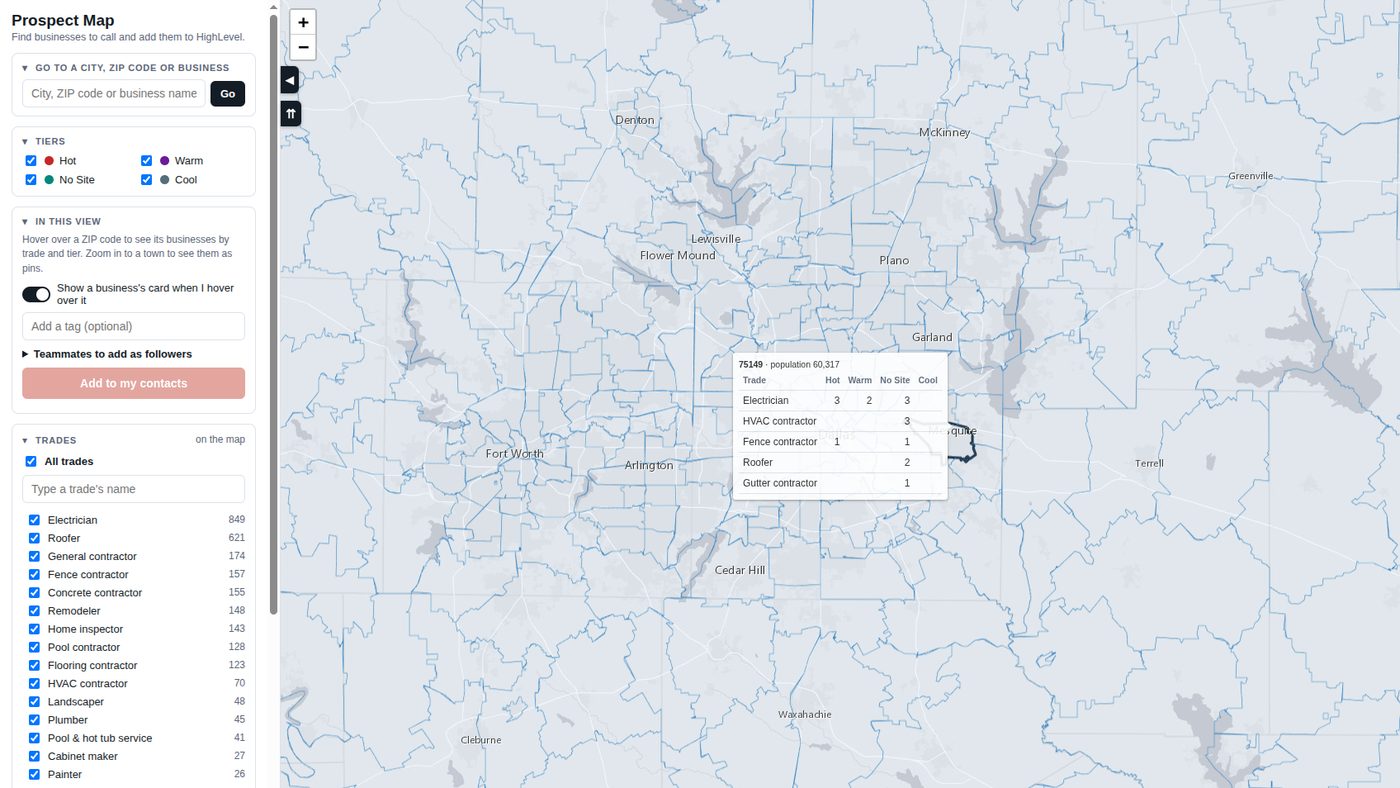1400x788 pixels.
Task: Uncheck the Pool contractor checkbox
Action: tap(34, 647)
